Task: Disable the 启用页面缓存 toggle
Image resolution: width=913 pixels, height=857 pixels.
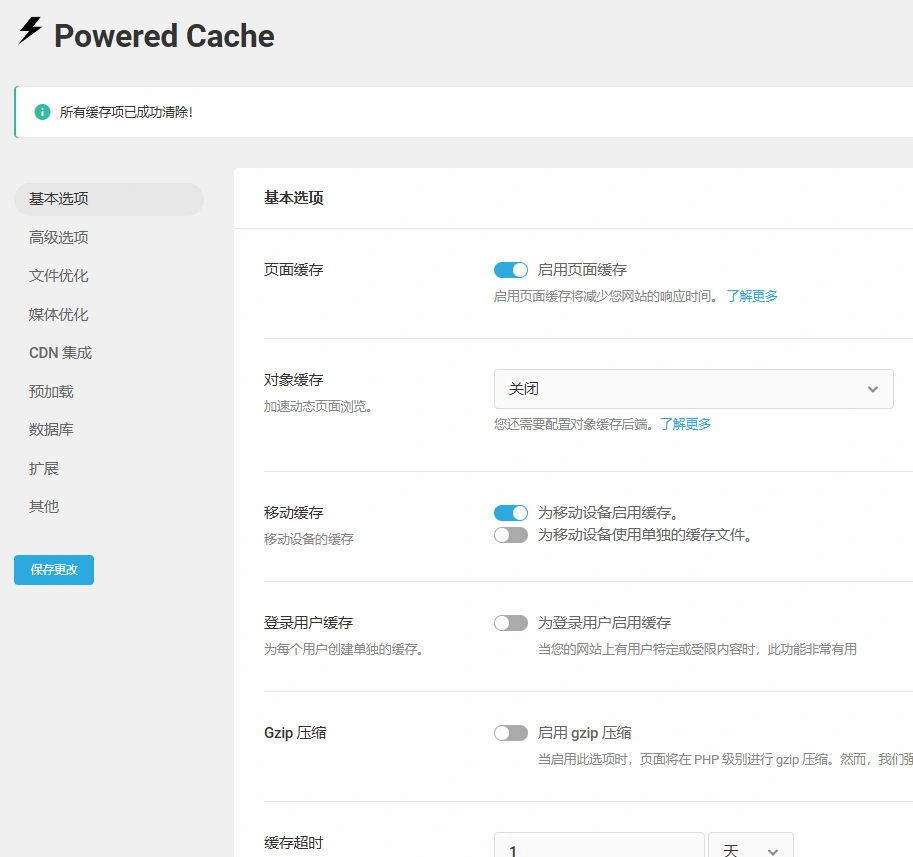Action: (510, 269)
